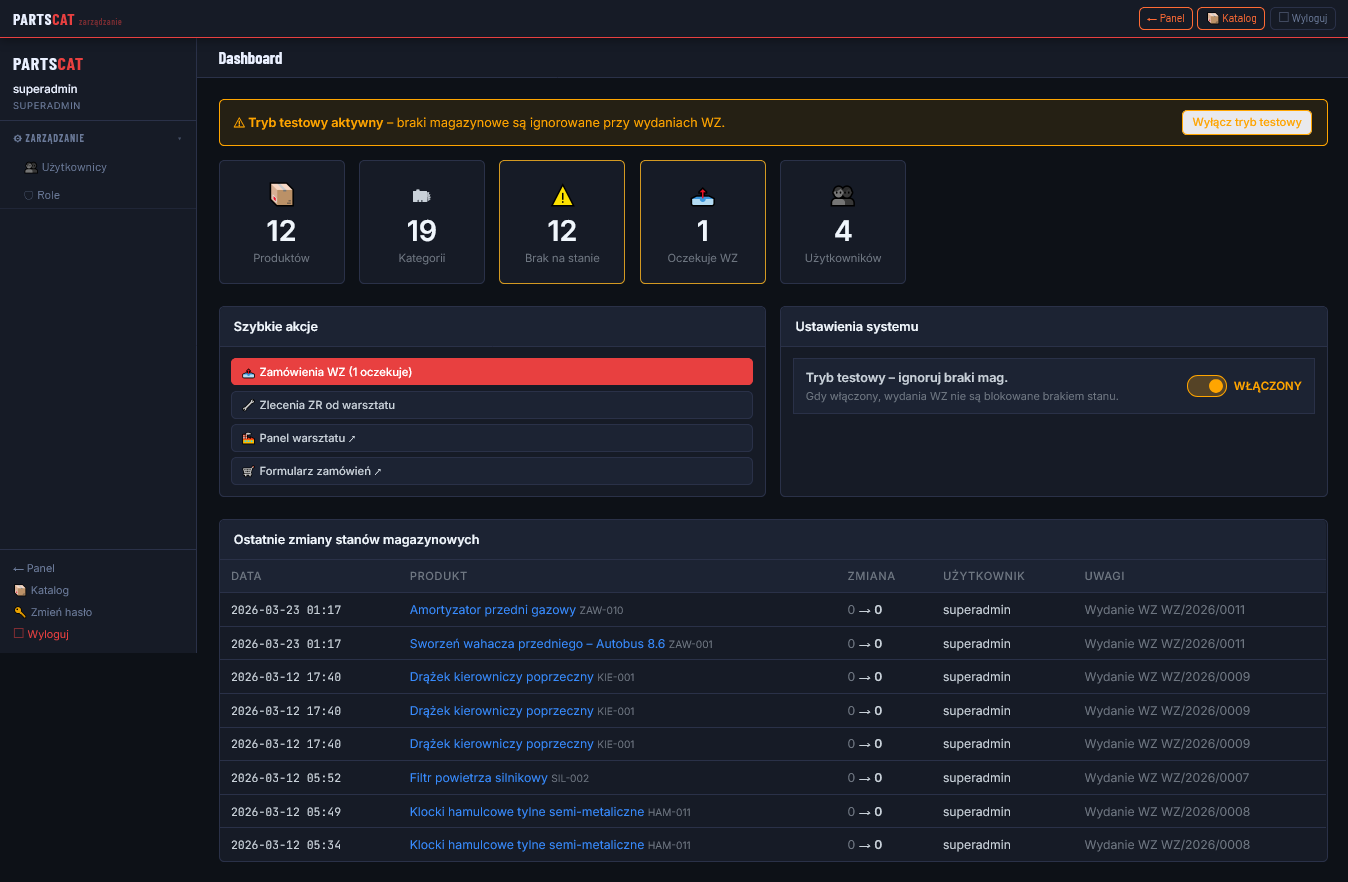Viewport: 1348px width, 882px height.
Task: Click the Katalog button in top bar
Action: pos(1230,18)
